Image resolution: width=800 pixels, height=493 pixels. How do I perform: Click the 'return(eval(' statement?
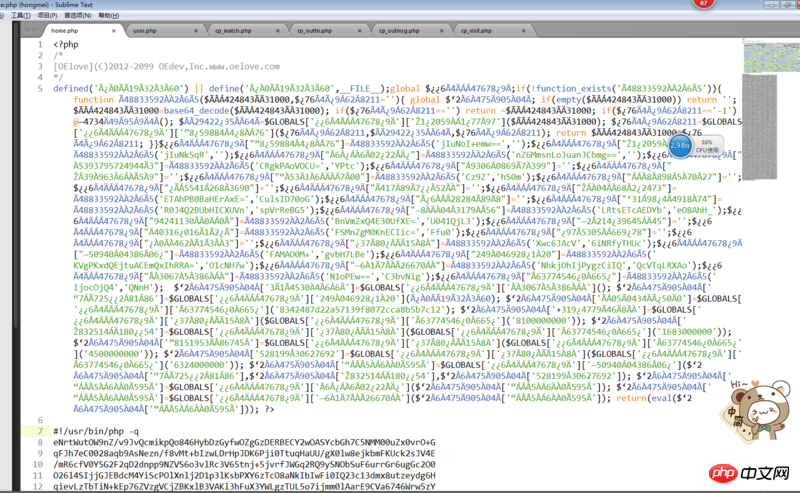point(647,398)
